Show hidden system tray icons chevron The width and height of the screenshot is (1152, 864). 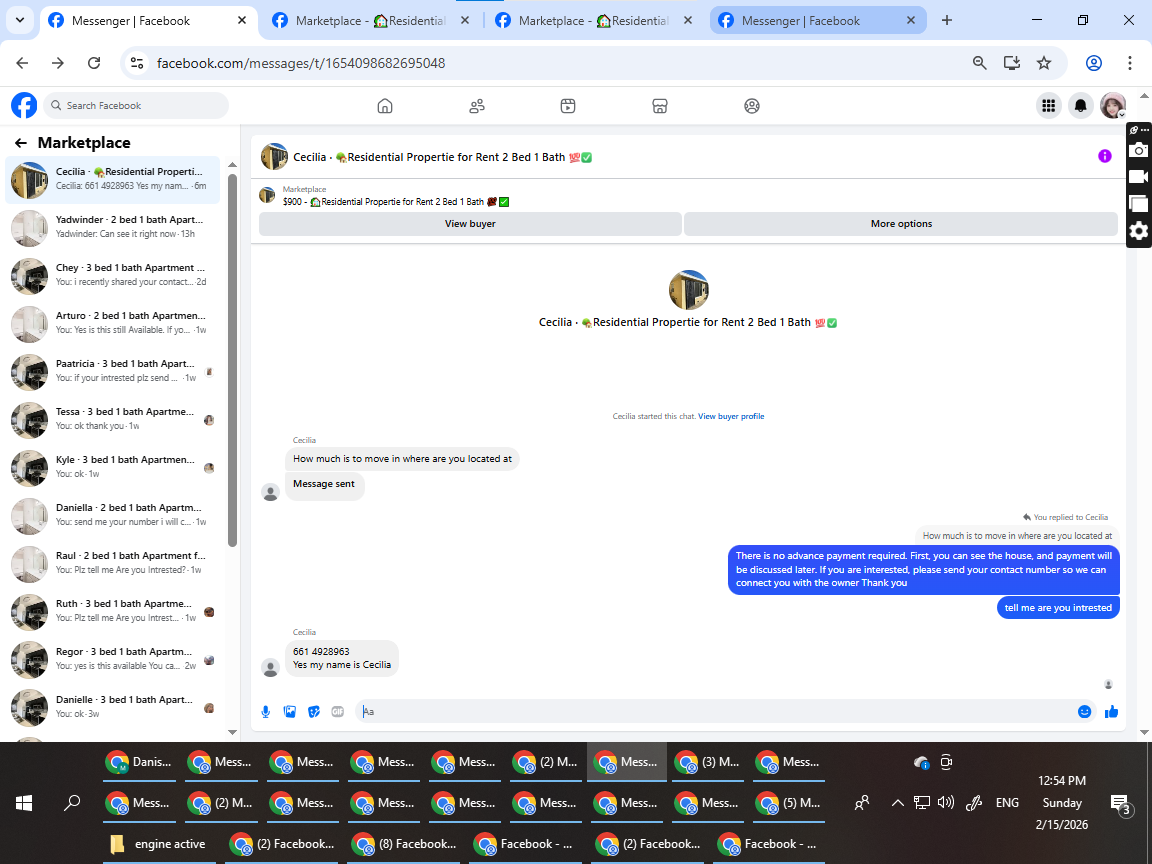point(897,803)
